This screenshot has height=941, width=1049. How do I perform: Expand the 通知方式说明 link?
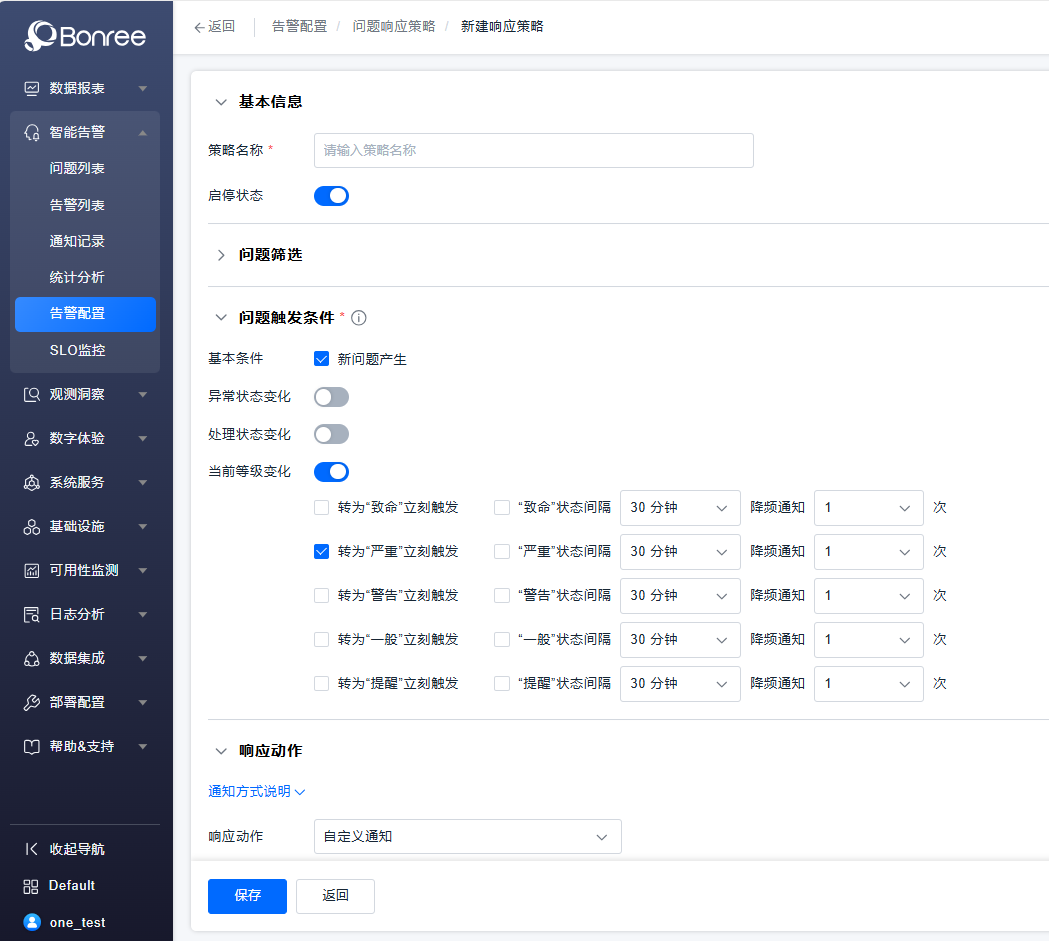coord(256,791)
